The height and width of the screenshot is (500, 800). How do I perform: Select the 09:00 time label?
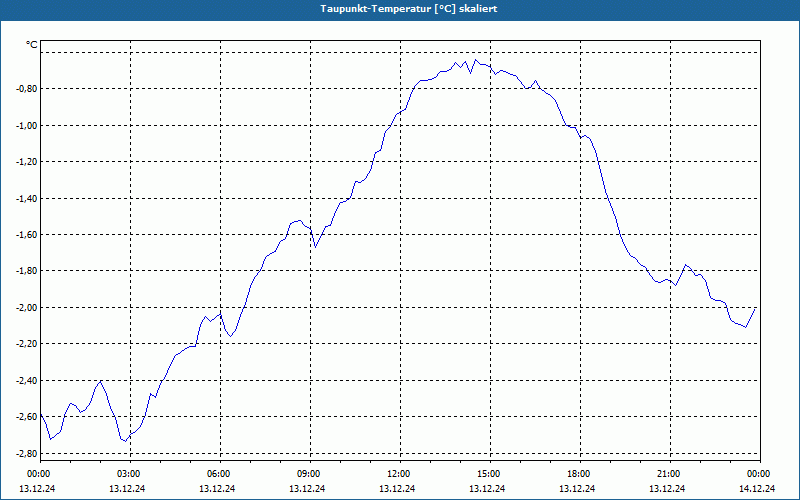click(x=310, y=474)
